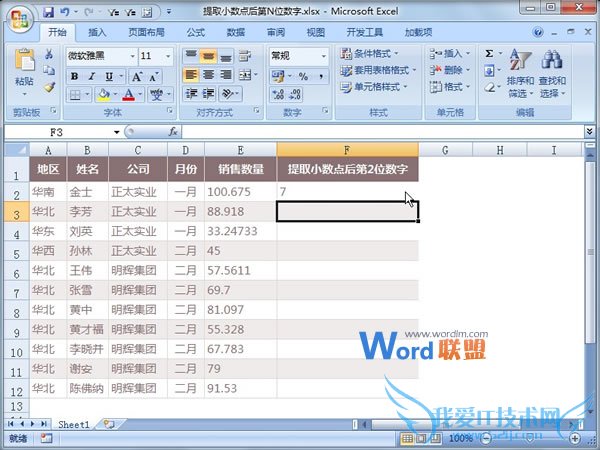
Task: Open the 页面布局 ribbon tab
Action: click(146, 33)
